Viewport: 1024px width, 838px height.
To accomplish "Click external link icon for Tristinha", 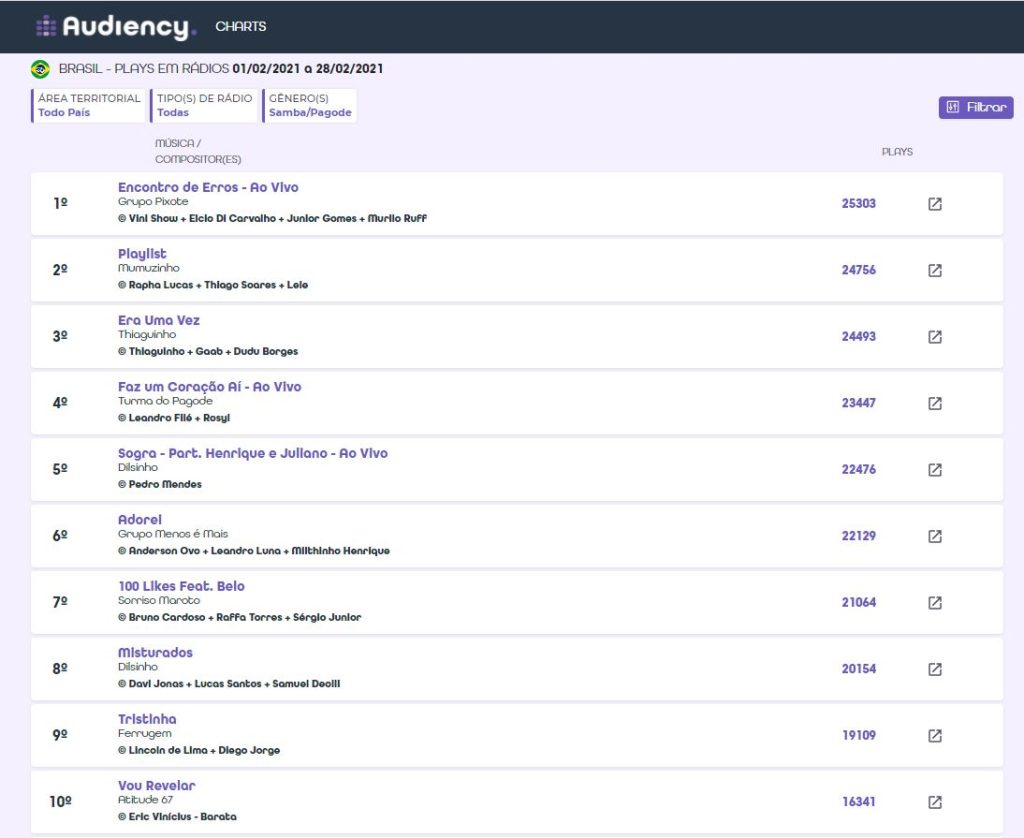I will 934,735.
